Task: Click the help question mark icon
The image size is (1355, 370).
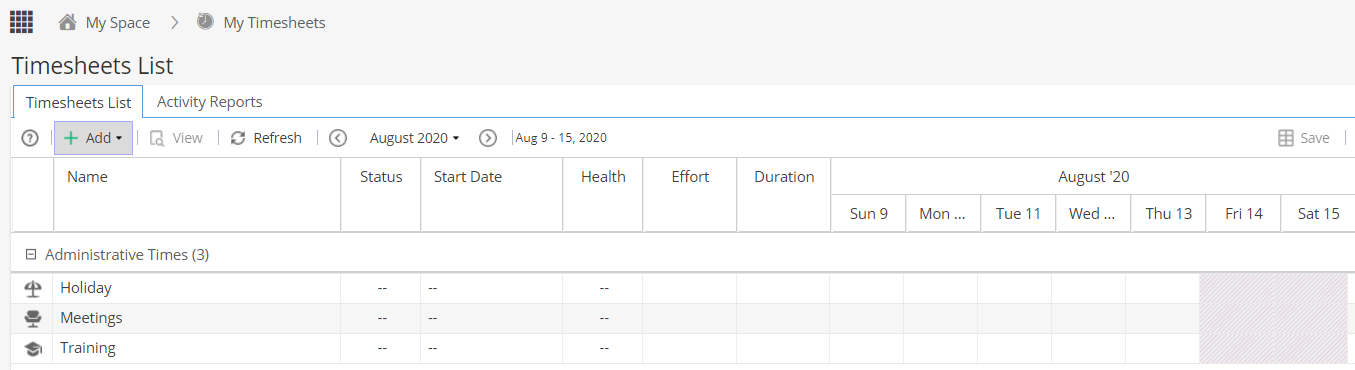Action: (x=30, y=138)
